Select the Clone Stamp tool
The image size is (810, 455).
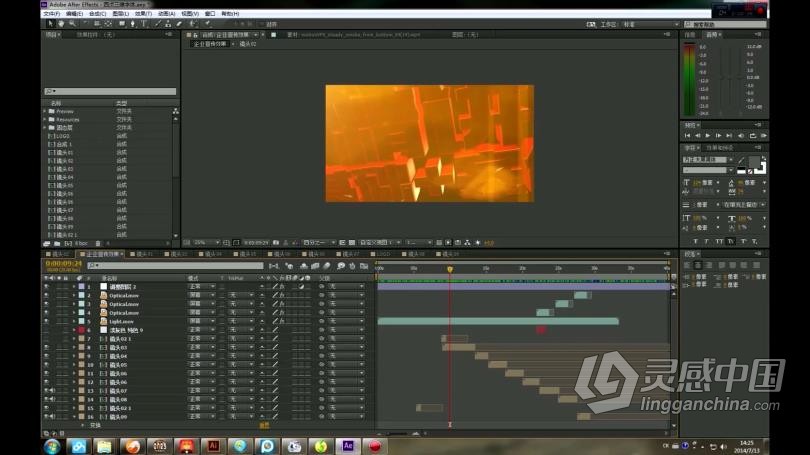(x=168, y=24)
